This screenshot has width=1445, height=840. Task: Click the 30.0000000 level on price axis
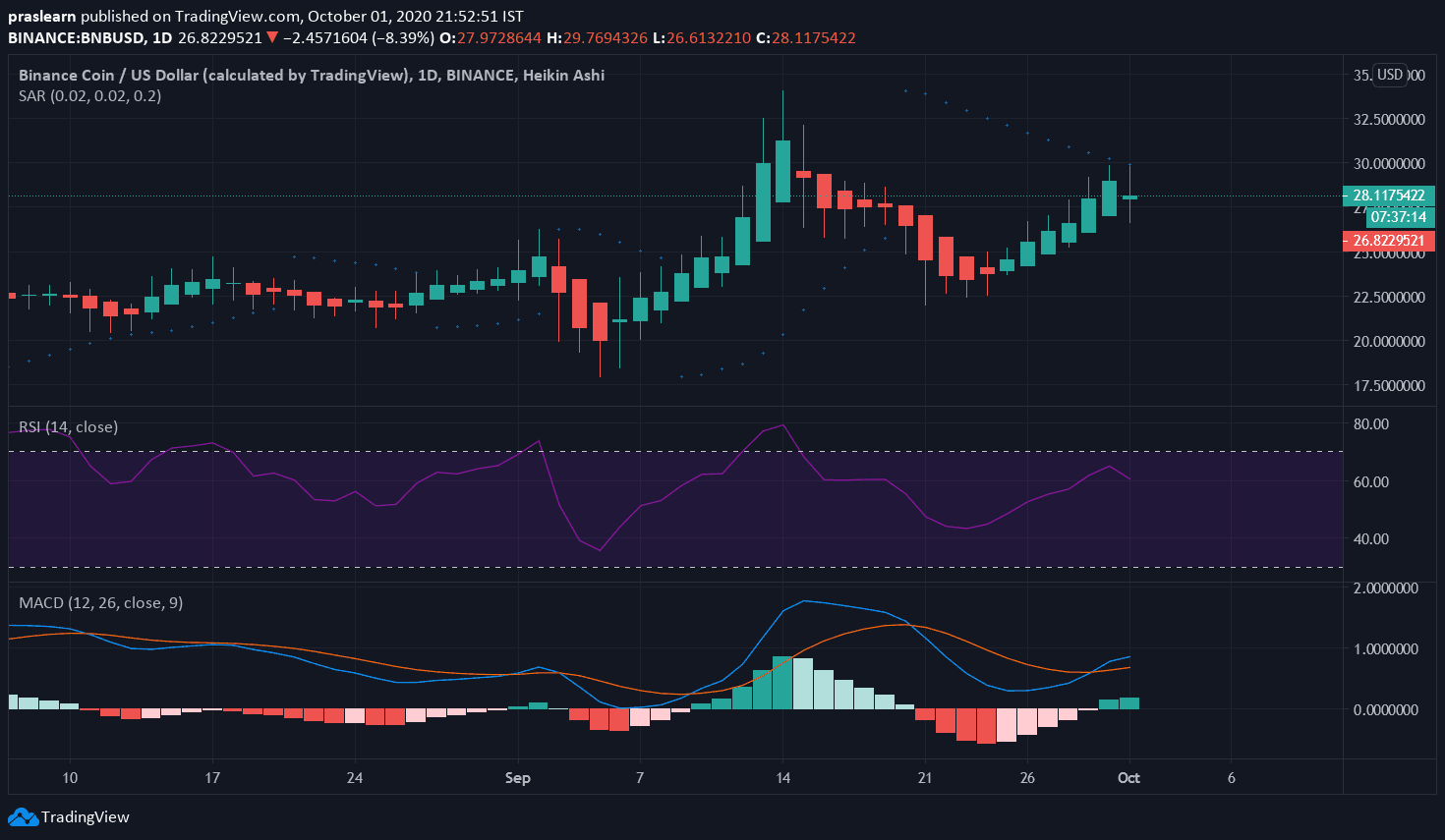1389,164
